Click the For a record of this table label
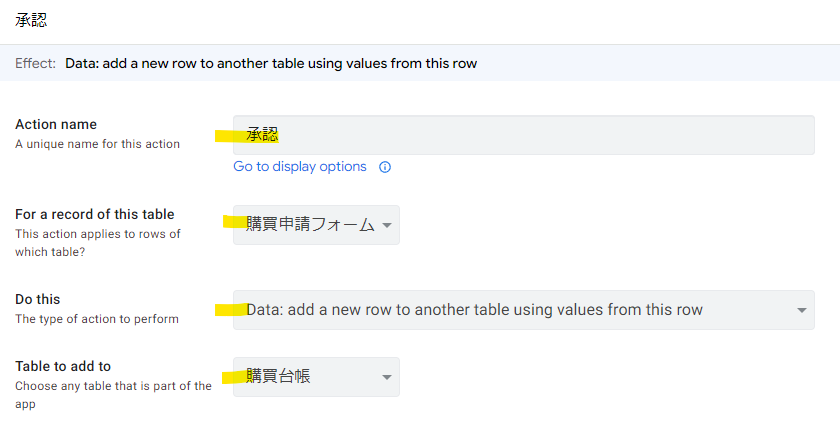This screenshot has width=840, height=421. pos(95,214)
